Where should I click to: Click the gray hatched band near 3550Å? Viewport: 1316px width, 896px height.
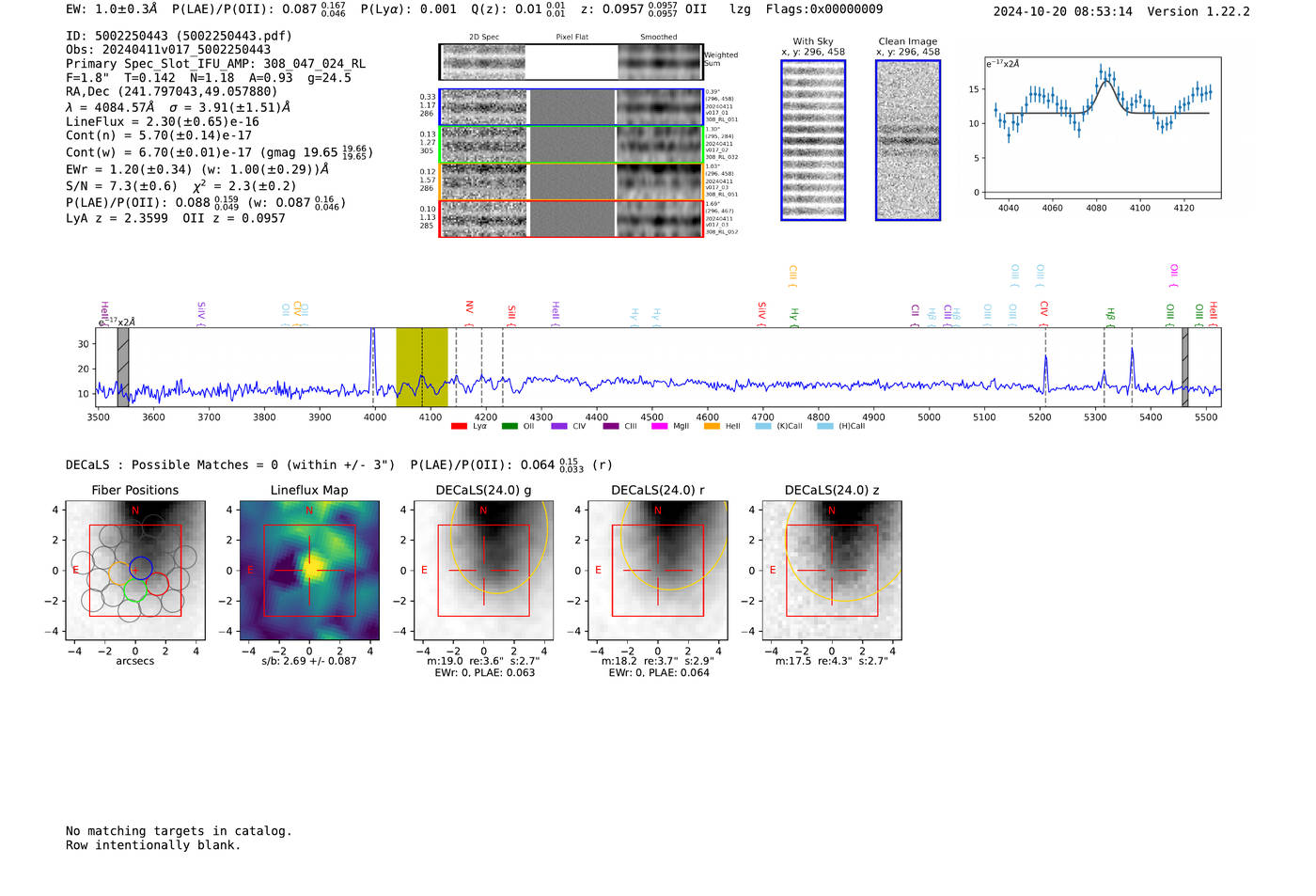tap(123, 367)
